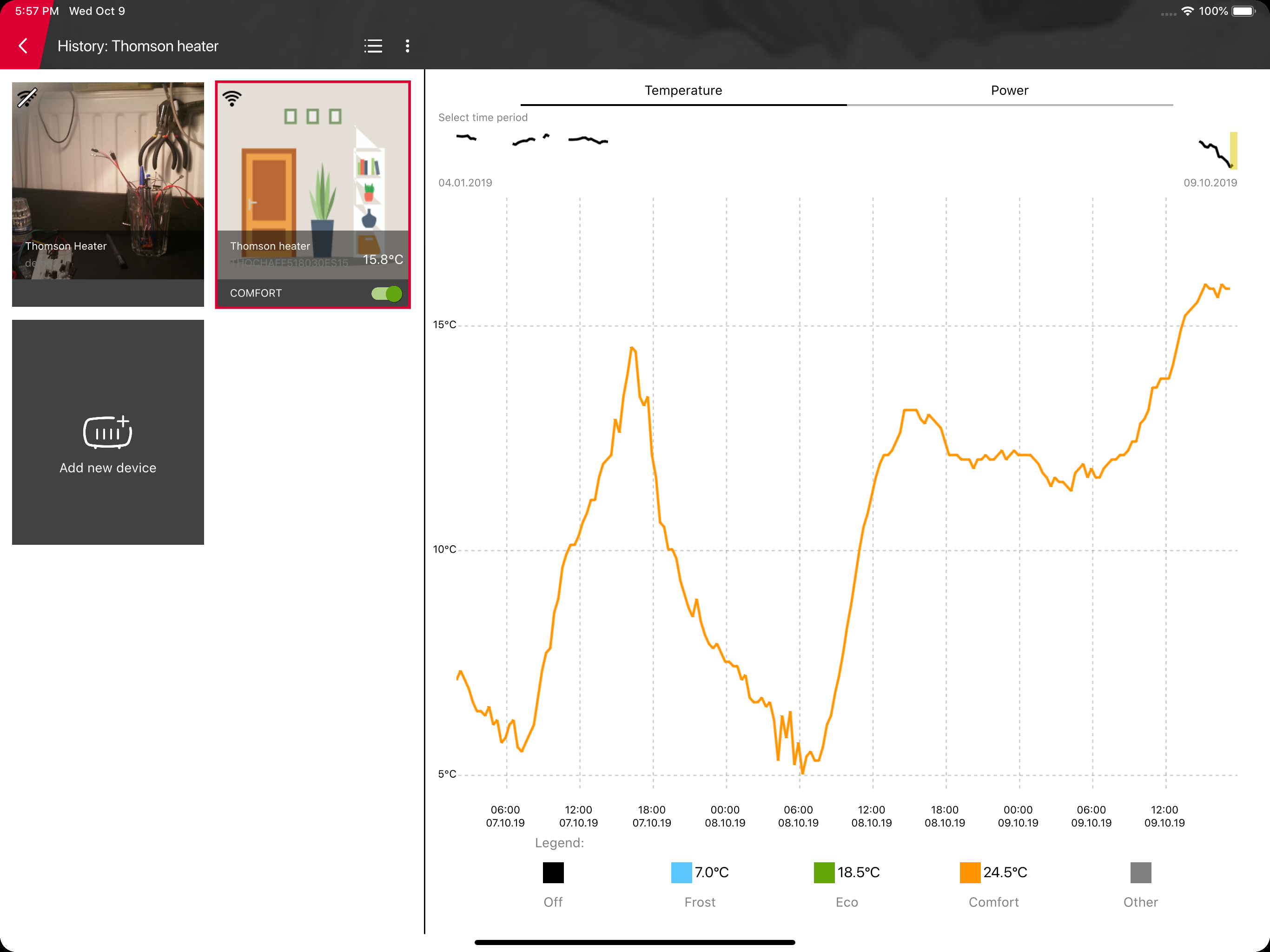
Task: Select the Thomson heater room illustration card
Action: click(313, 194)
